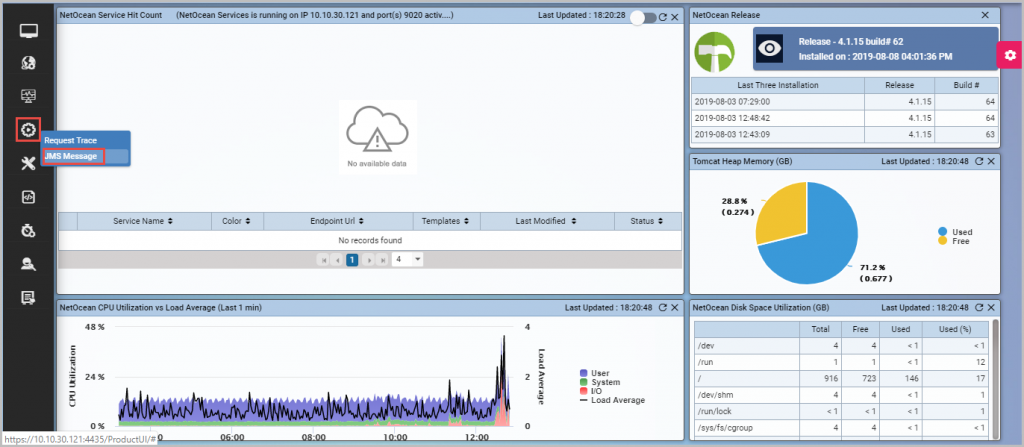The height and width of the screenshot is (447, 1024).
Task: Click the /run/lock disk row
Action: (x=841, y=412)
